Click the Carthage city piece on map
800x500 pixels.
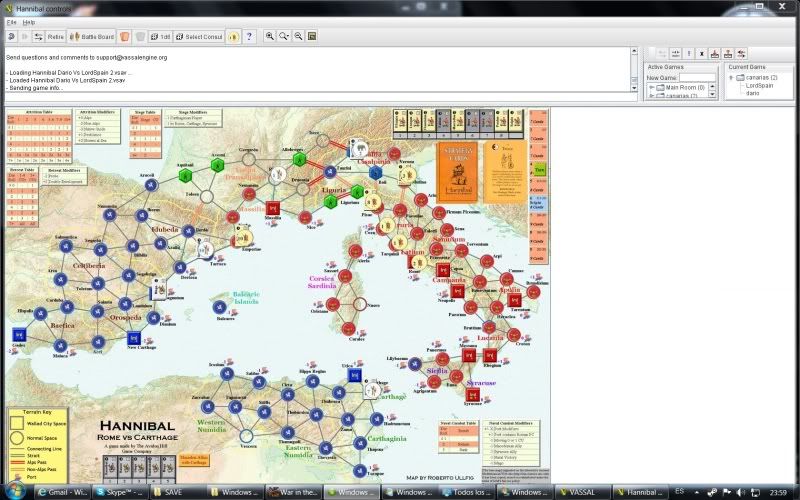click(372, 391)
